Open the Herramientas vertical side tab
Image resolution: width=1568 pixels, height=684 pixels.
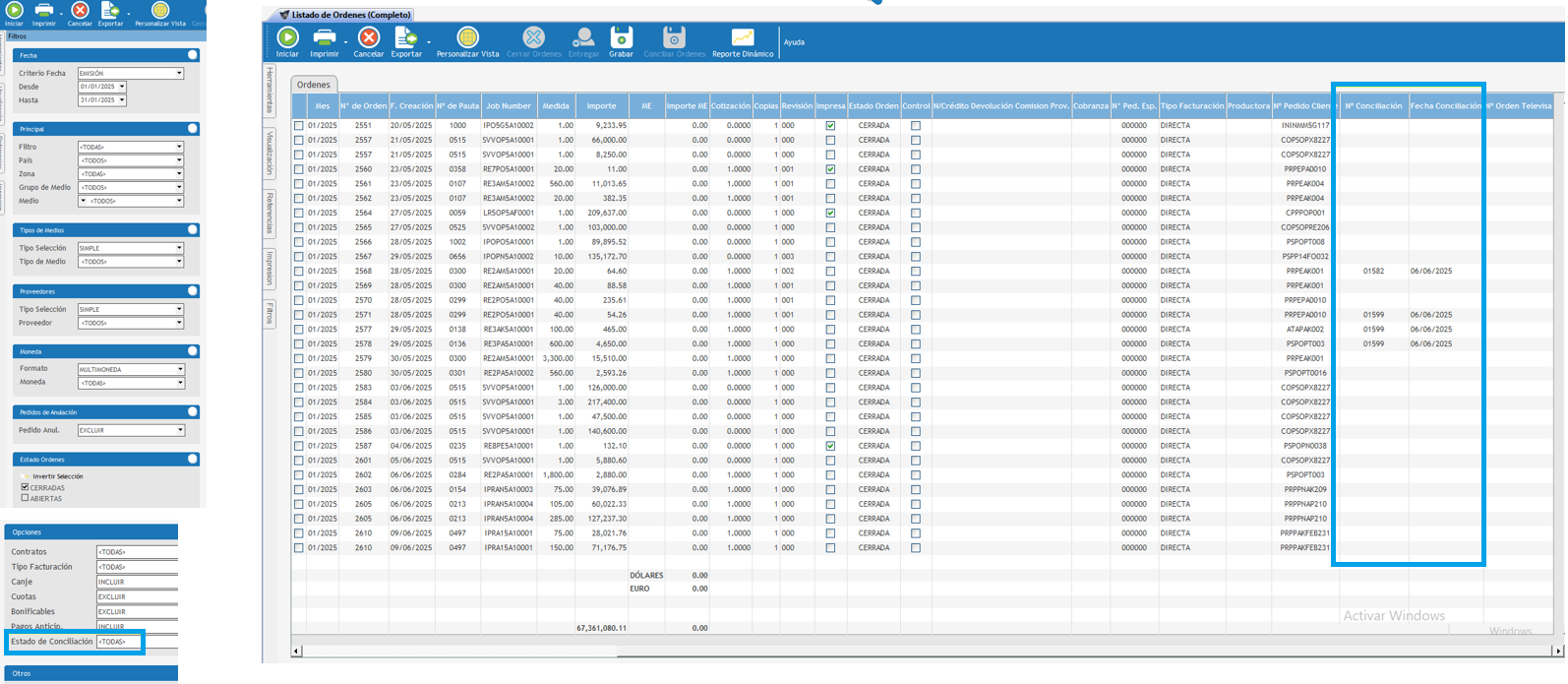(x=270, y=91)
